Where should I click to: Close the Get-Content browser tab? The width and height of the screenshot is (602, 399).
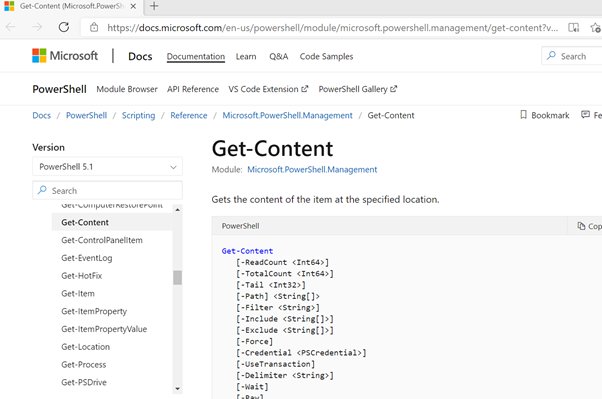[133, 6]
